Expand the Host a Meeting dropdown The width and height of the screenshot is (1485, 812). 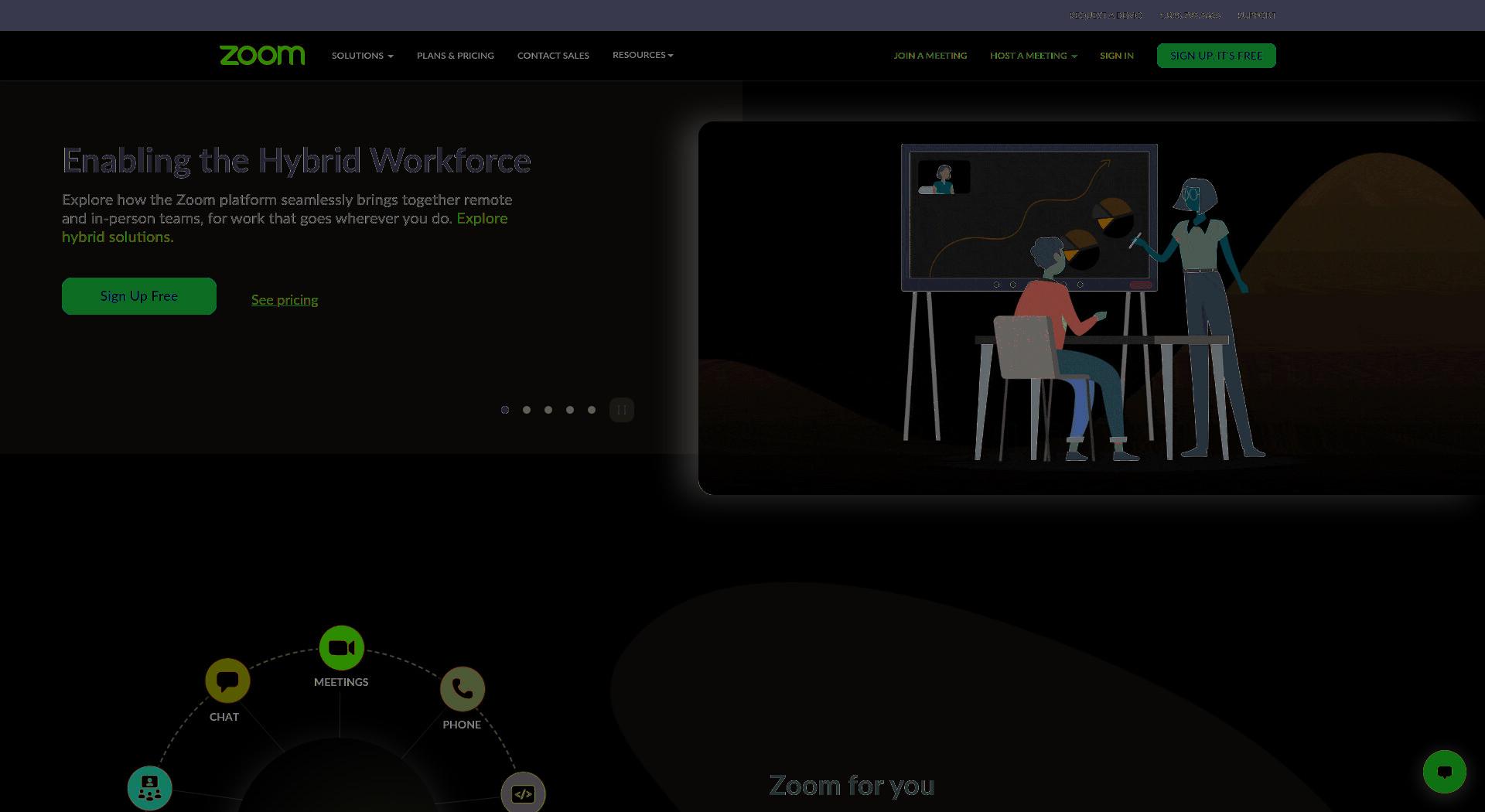coord(1033,56)
